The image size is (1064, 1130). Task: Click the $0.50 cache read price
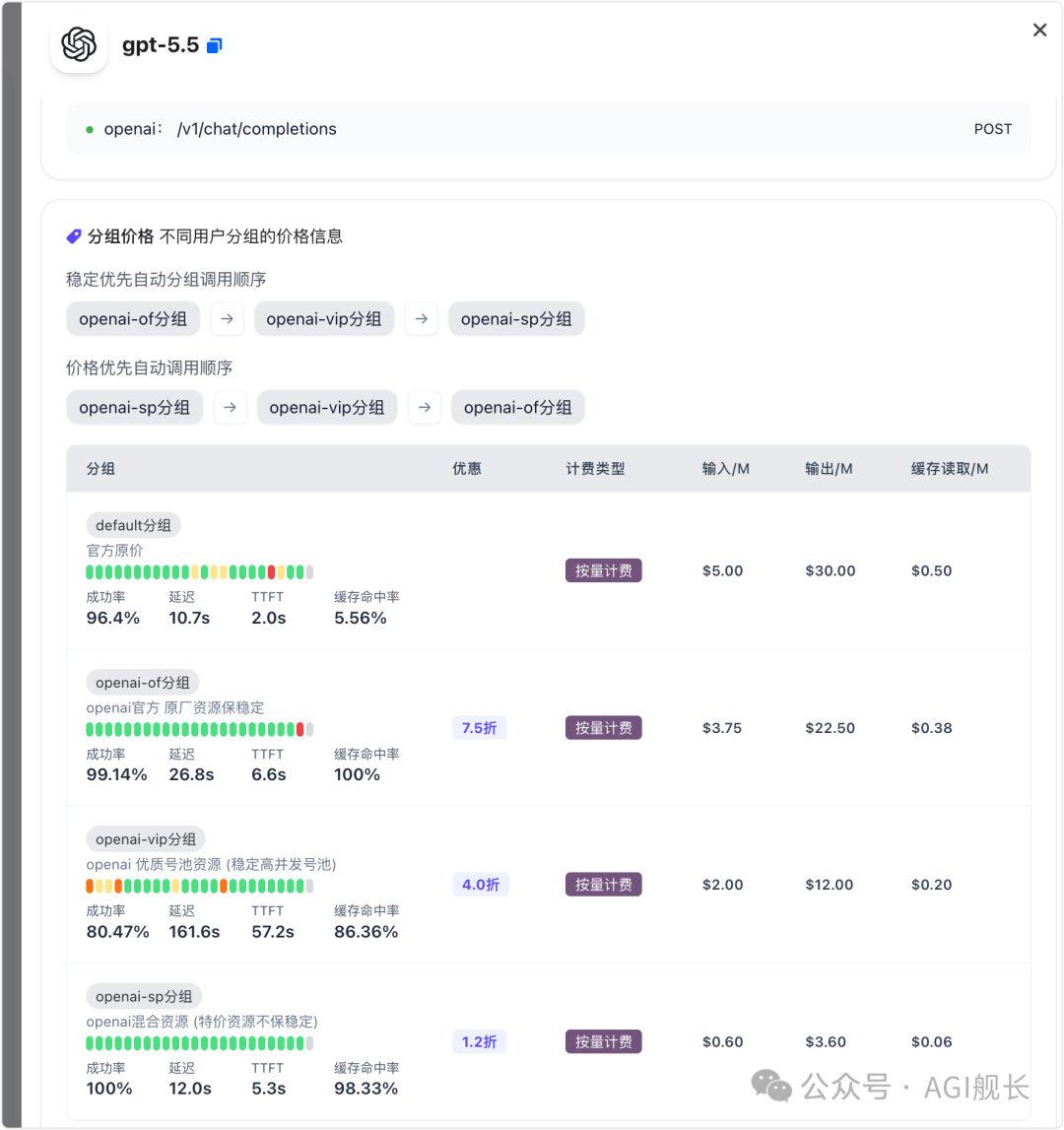(x=931, y=570)
